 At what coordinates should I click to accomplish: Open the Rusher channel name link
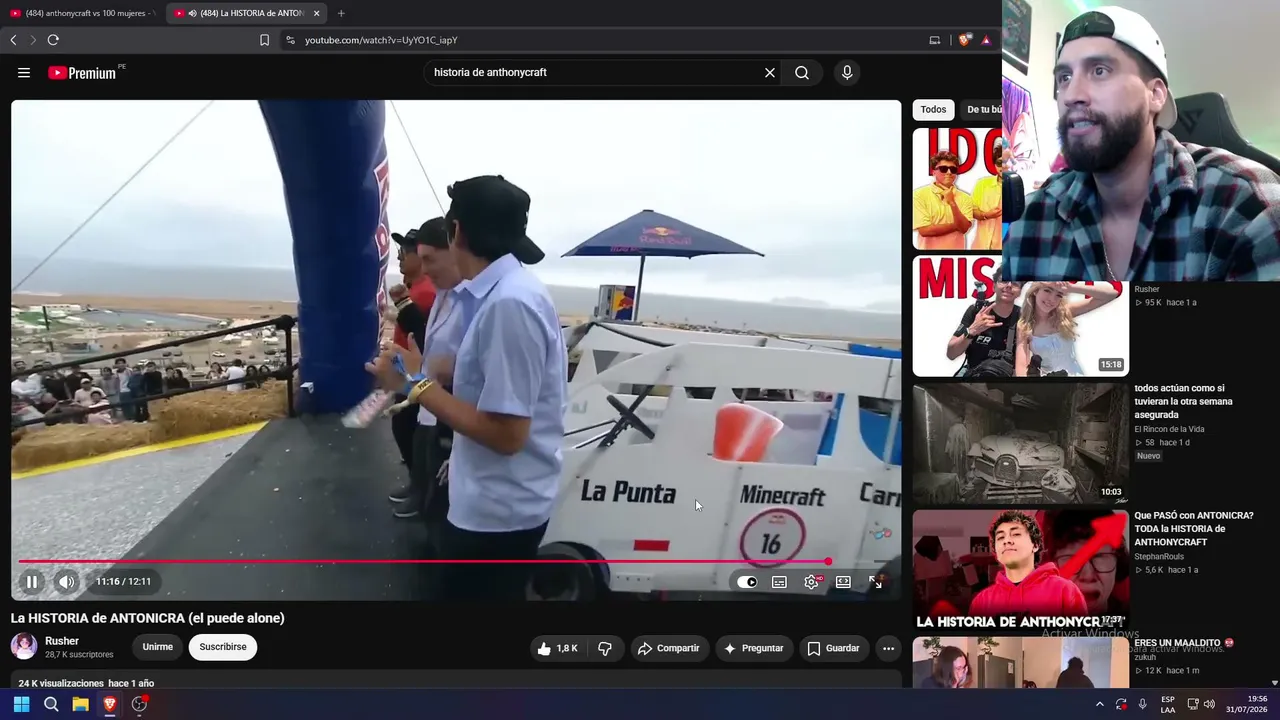click(62, 641)
